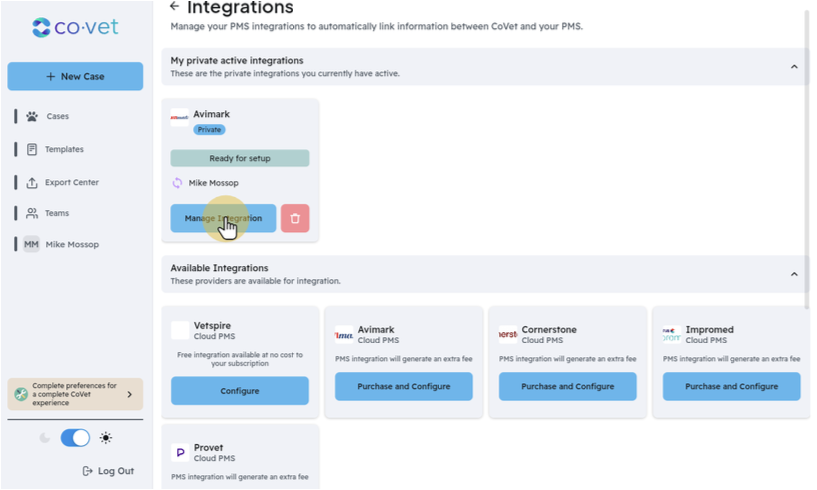Click the Cornerstone card title

(549, 330)
